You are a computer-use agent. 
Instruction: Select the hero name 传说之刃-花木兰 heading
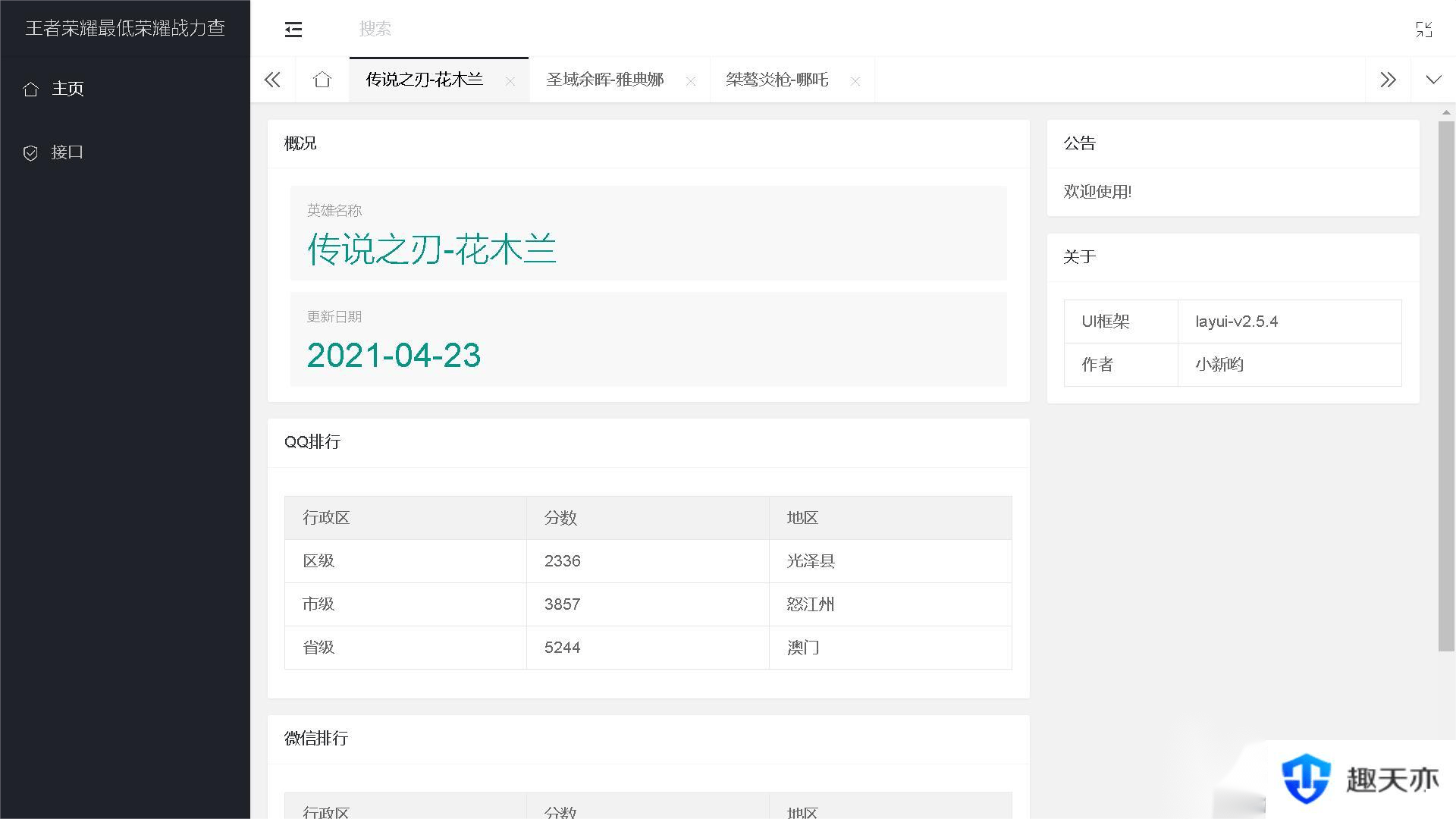[431, 249]
